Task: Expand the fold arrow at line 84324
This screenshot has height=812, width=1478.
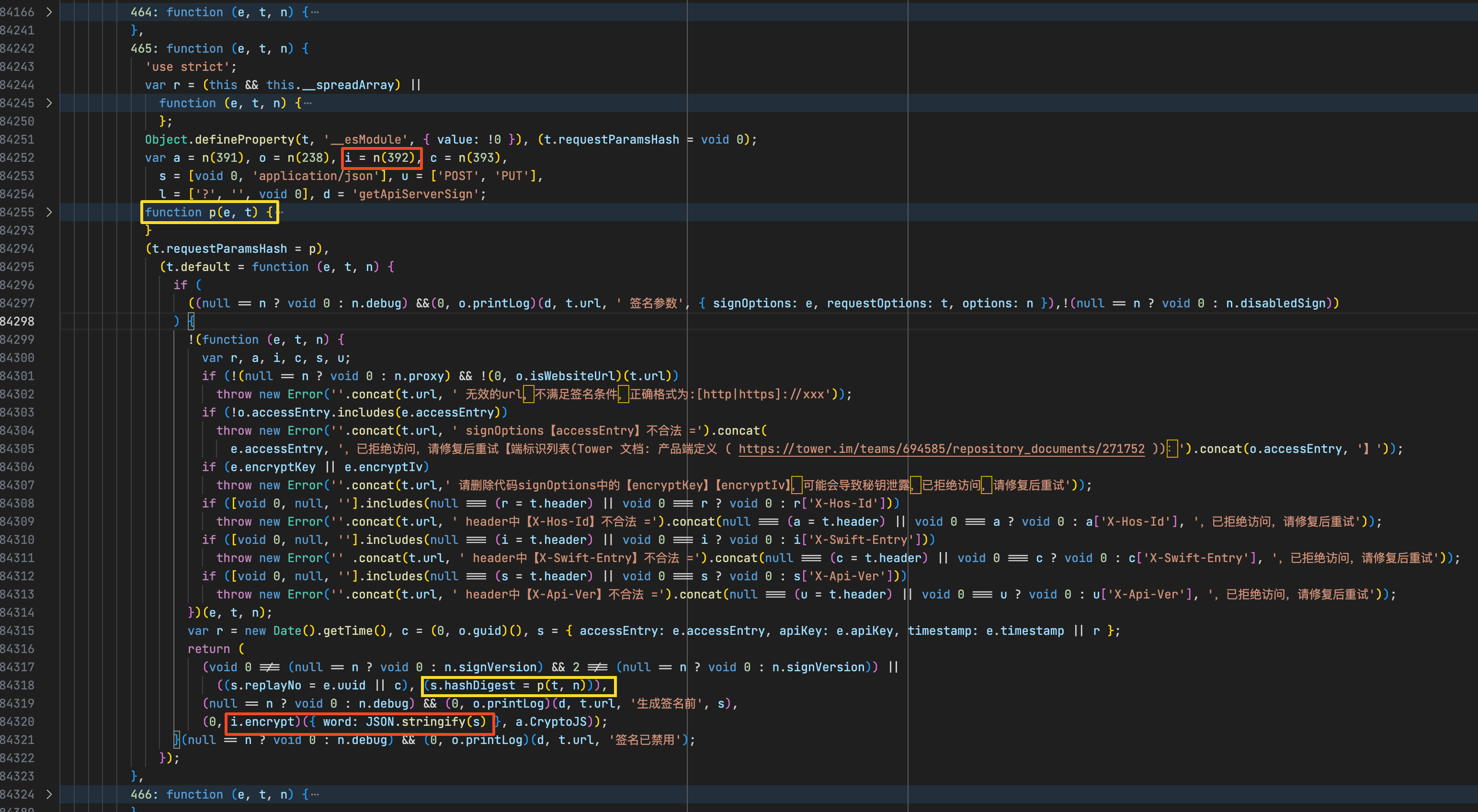Action: [x=49, y=795]
